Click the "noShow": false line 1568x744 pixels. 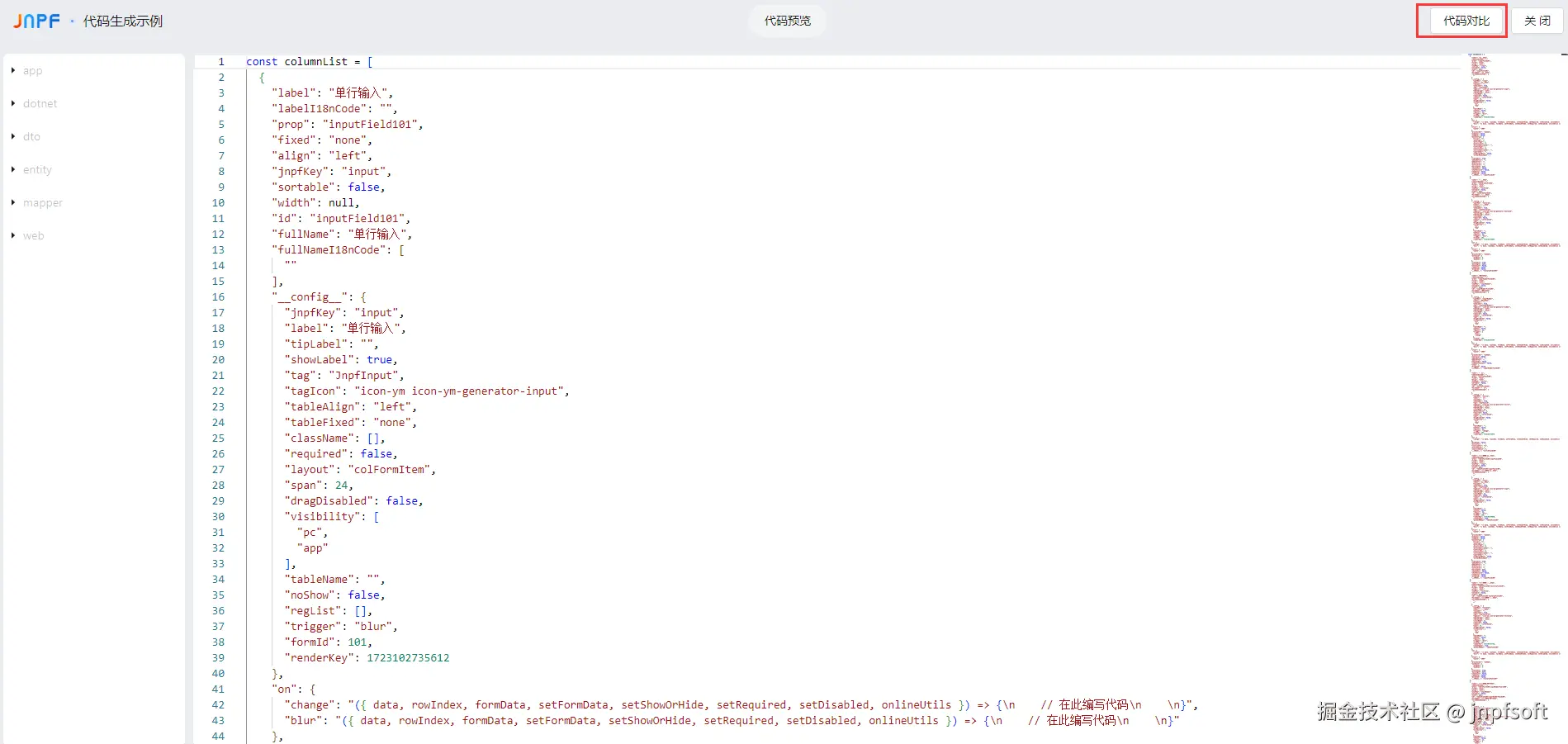(334, 595)
